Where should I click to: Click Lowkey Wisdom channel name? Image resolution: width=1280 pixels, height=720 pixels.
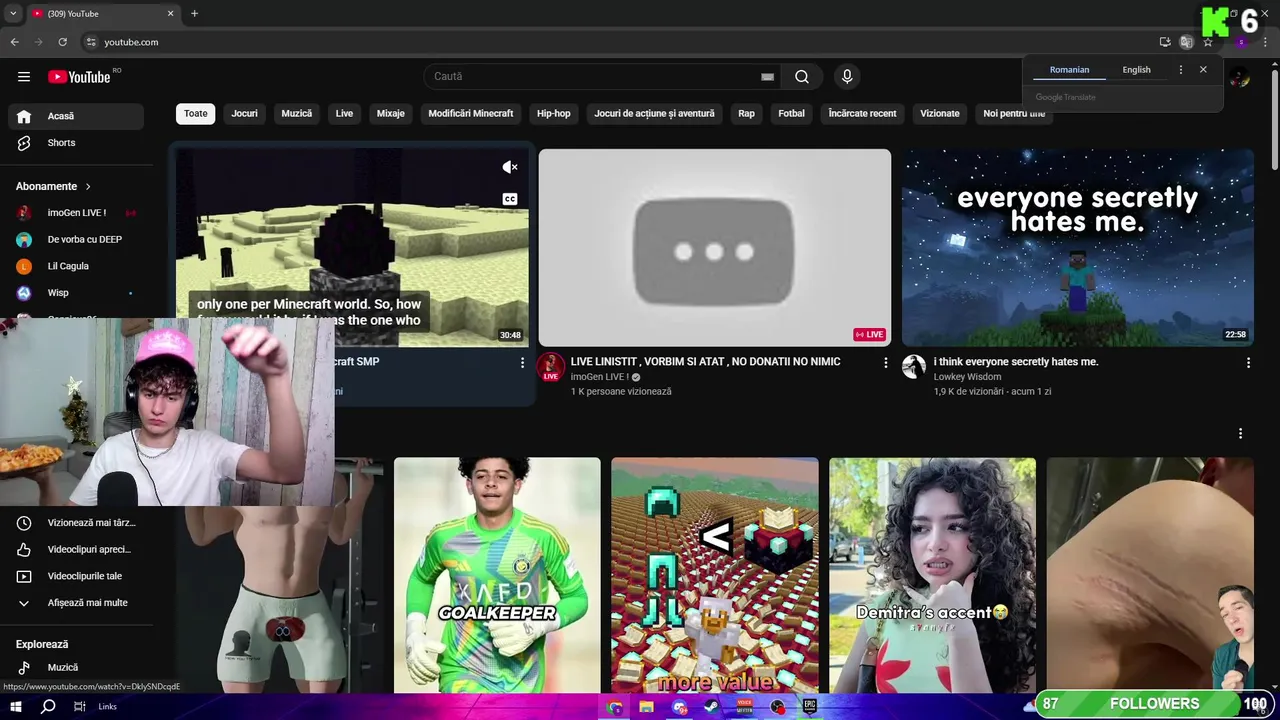click(x=967, y=377)
